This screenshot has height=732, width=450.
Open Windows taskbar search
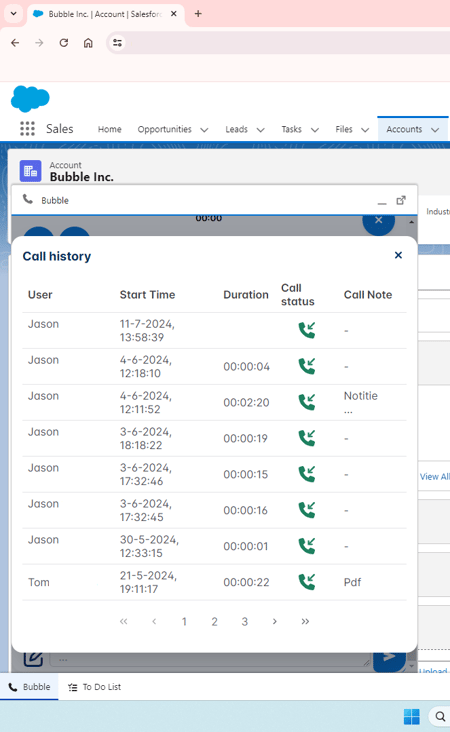pyautogui.click(x=440, y=716)
